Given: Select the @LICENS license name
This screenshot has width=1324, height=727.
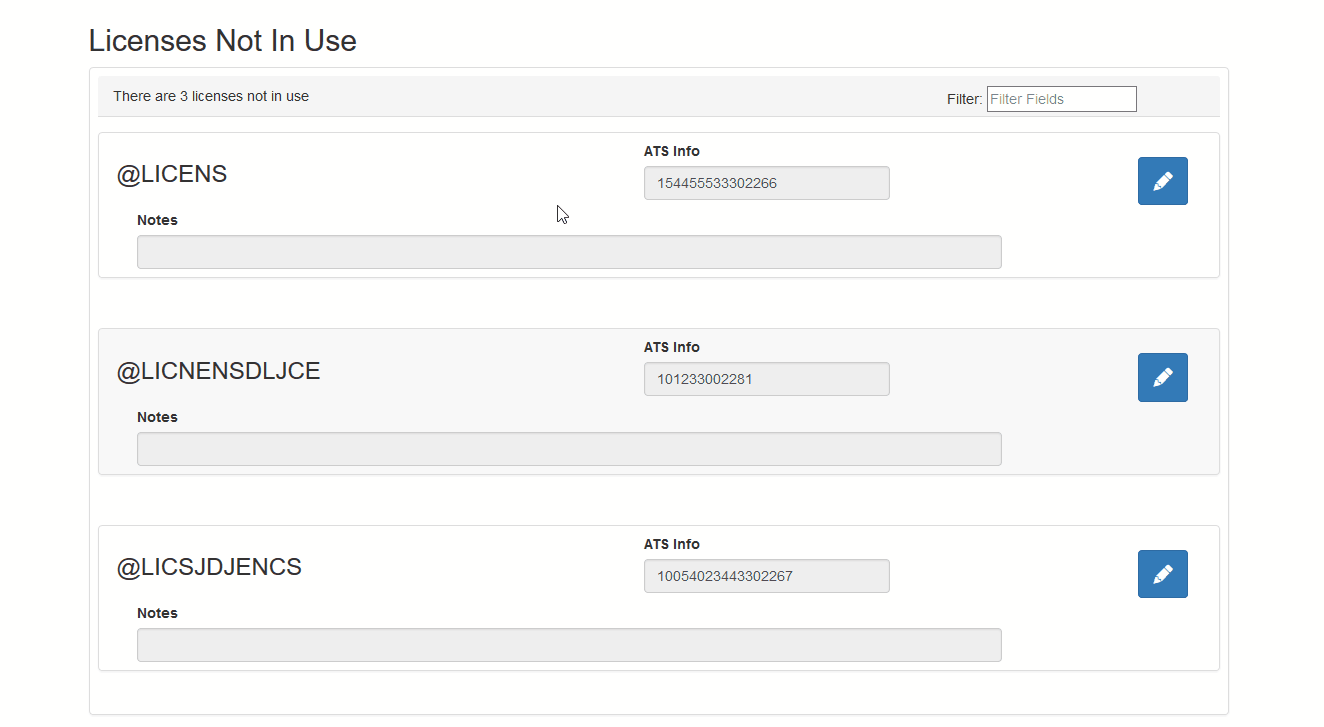Looking at the screenshot, I should tap(172, 174).
